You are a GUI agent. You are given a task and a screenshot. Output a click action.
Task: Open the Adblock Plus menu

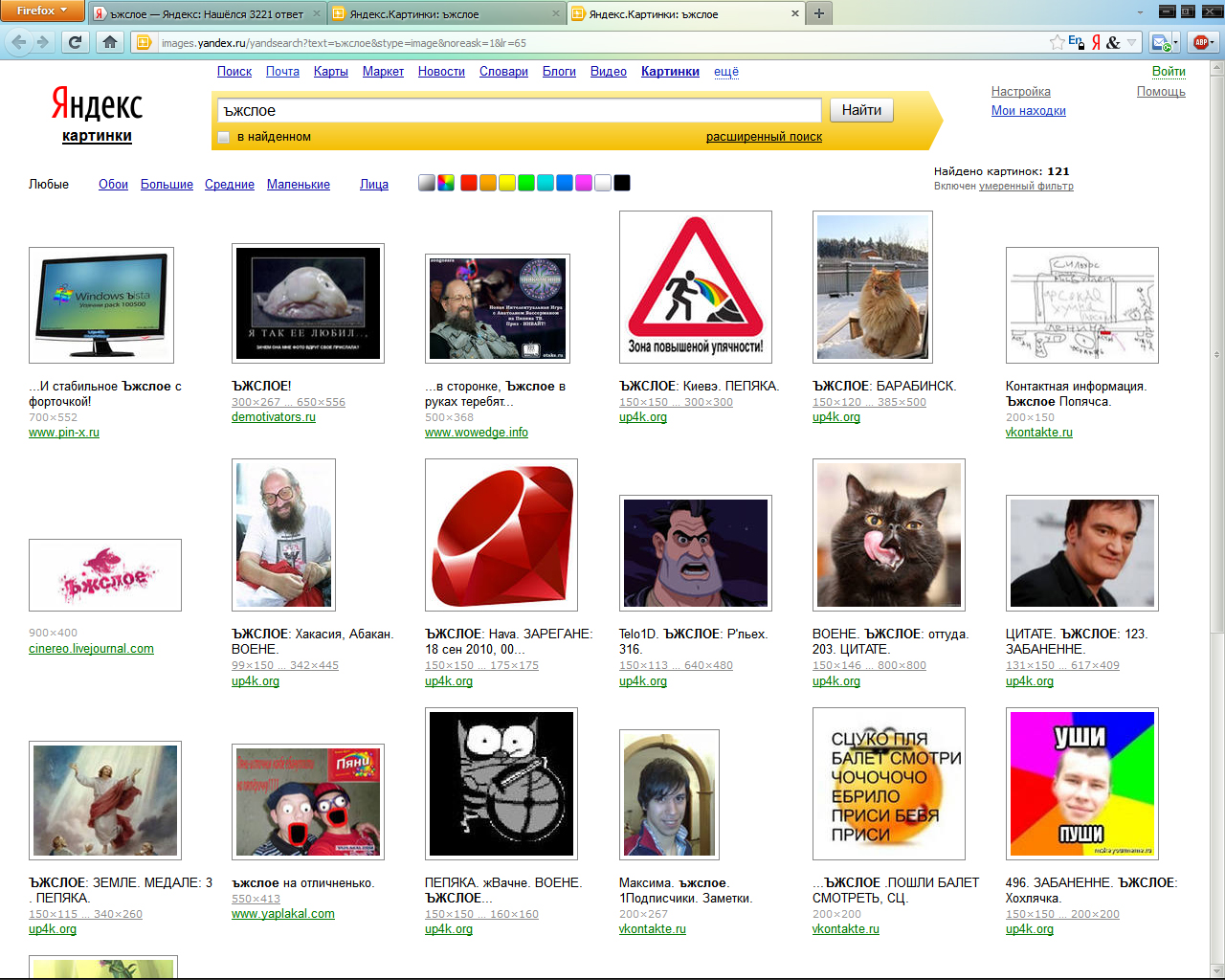1203,42
